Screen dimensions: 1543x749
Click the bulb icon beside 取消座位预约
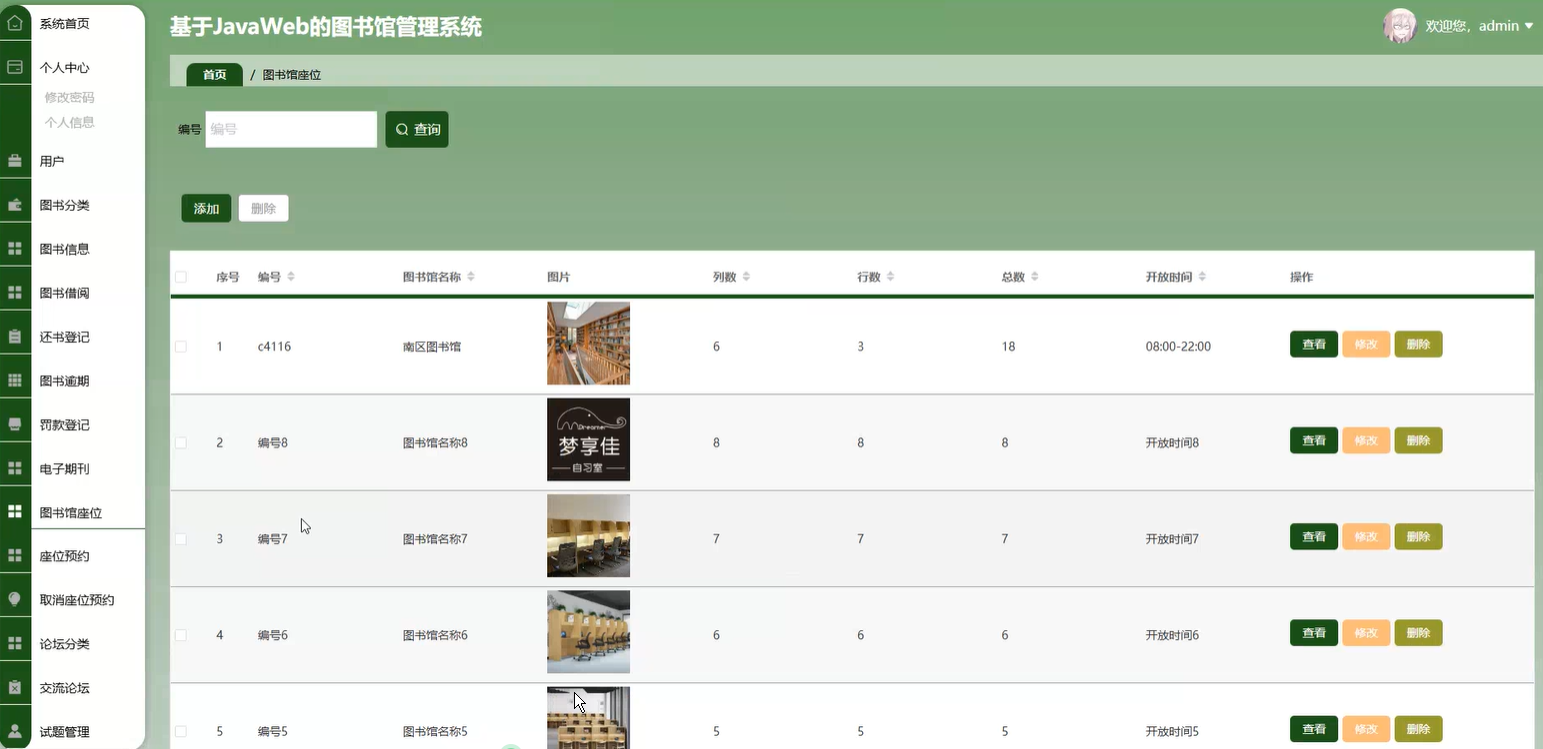click(x=15, y=600)
